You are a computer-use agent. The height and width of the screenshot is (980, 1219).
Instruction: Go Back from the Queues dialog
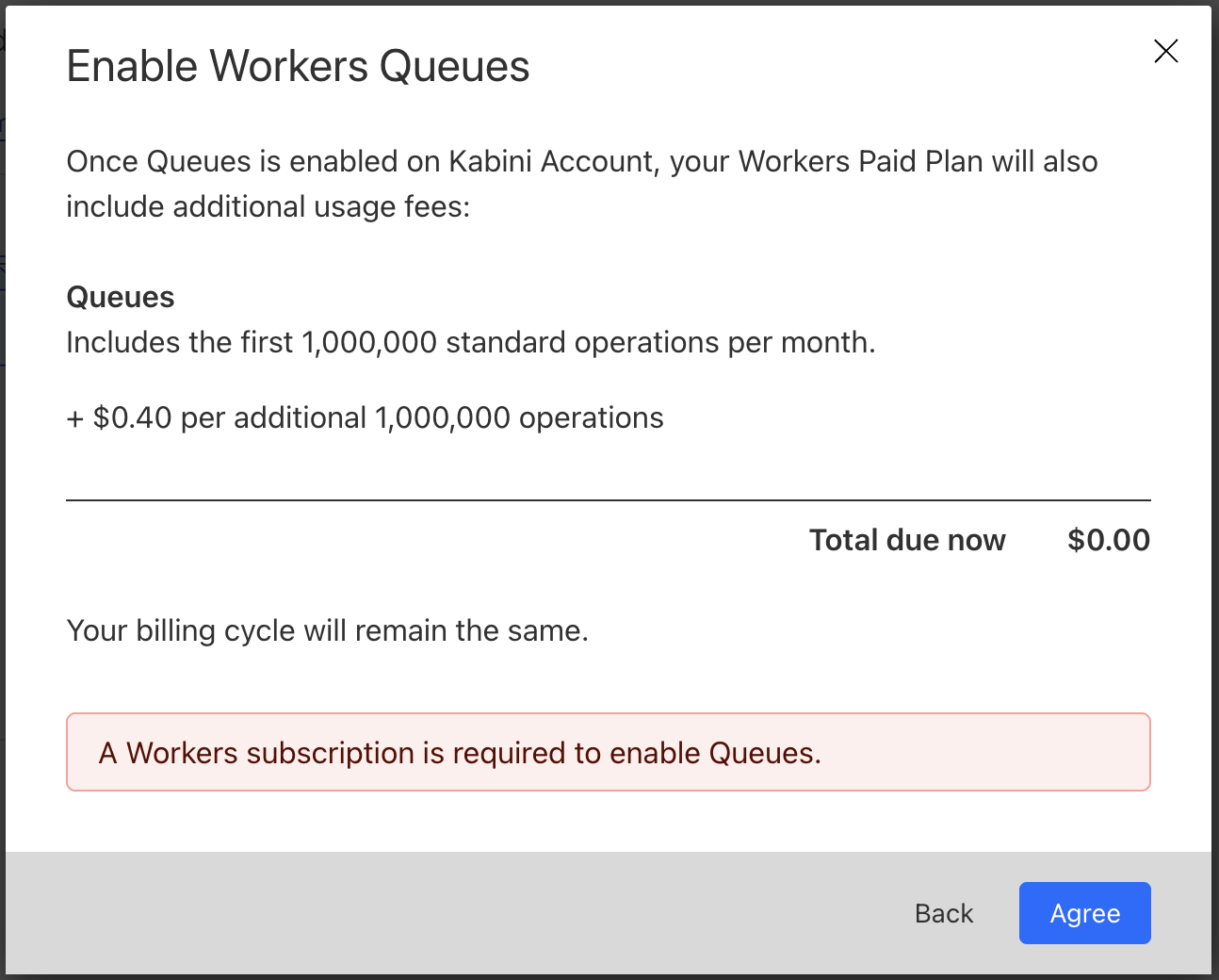(x=943, y=913)
